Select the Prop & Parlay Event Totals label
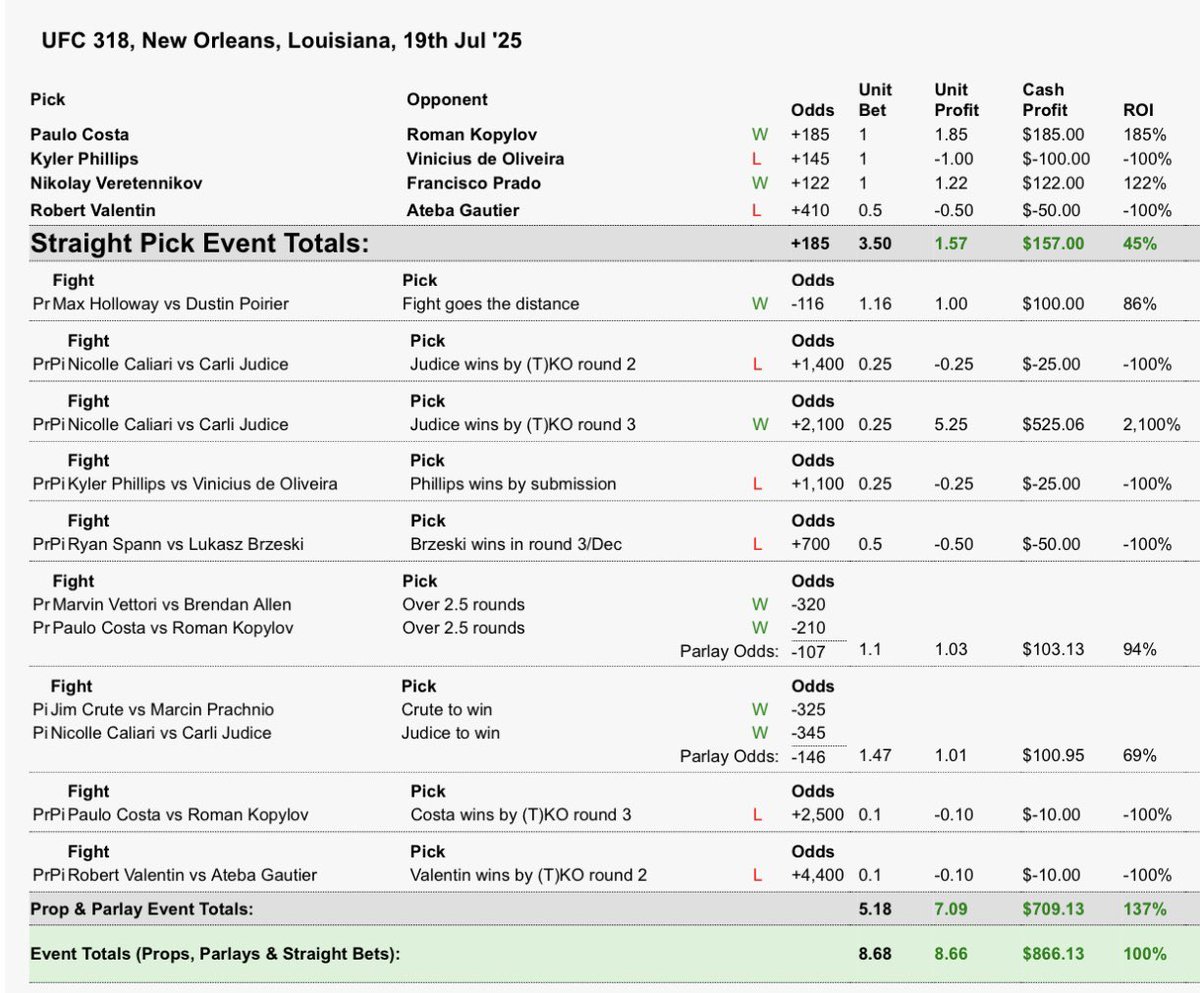 pos(142,909)
